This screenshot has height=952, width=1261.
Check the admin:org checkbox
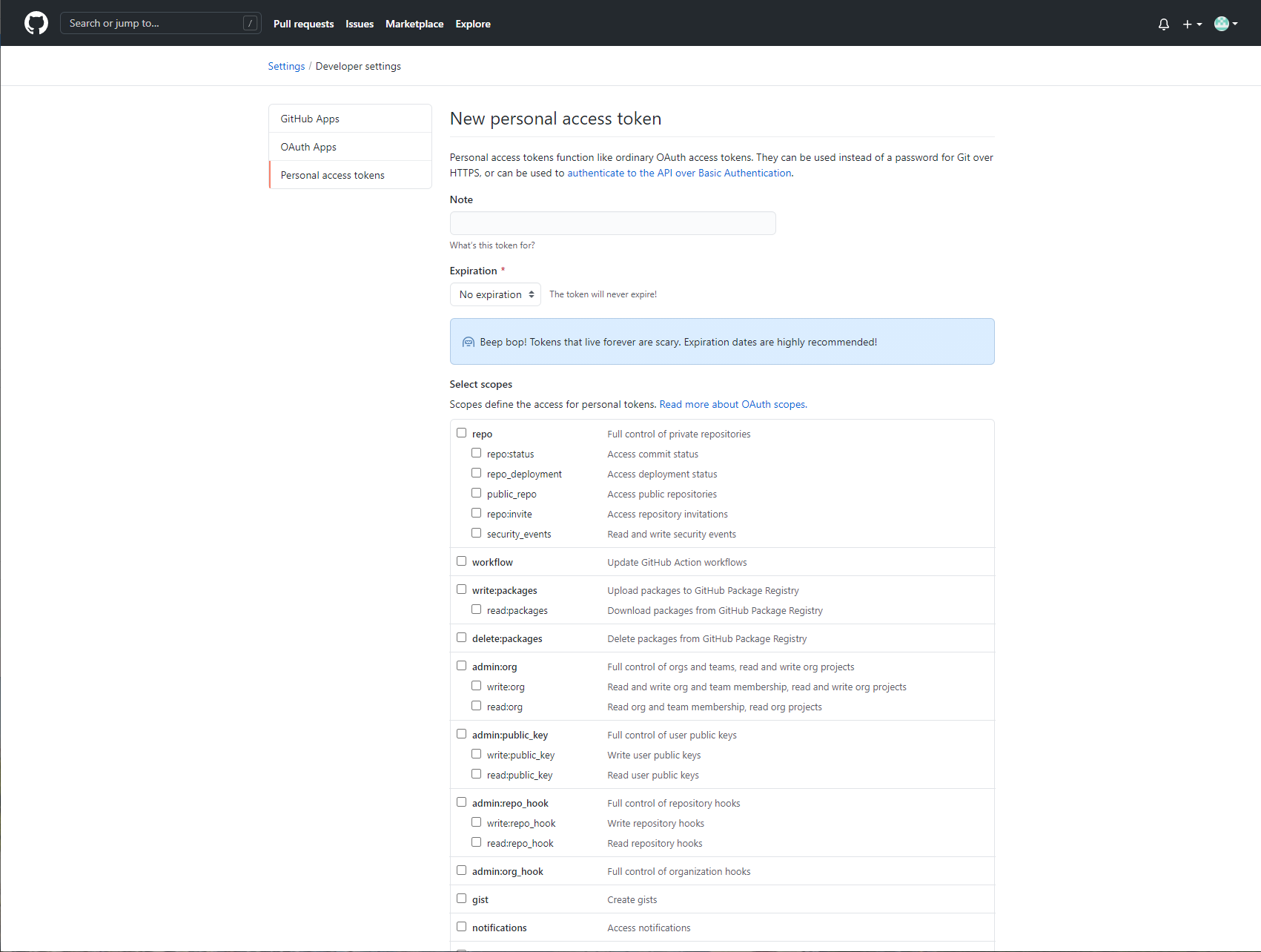(462, 666)
